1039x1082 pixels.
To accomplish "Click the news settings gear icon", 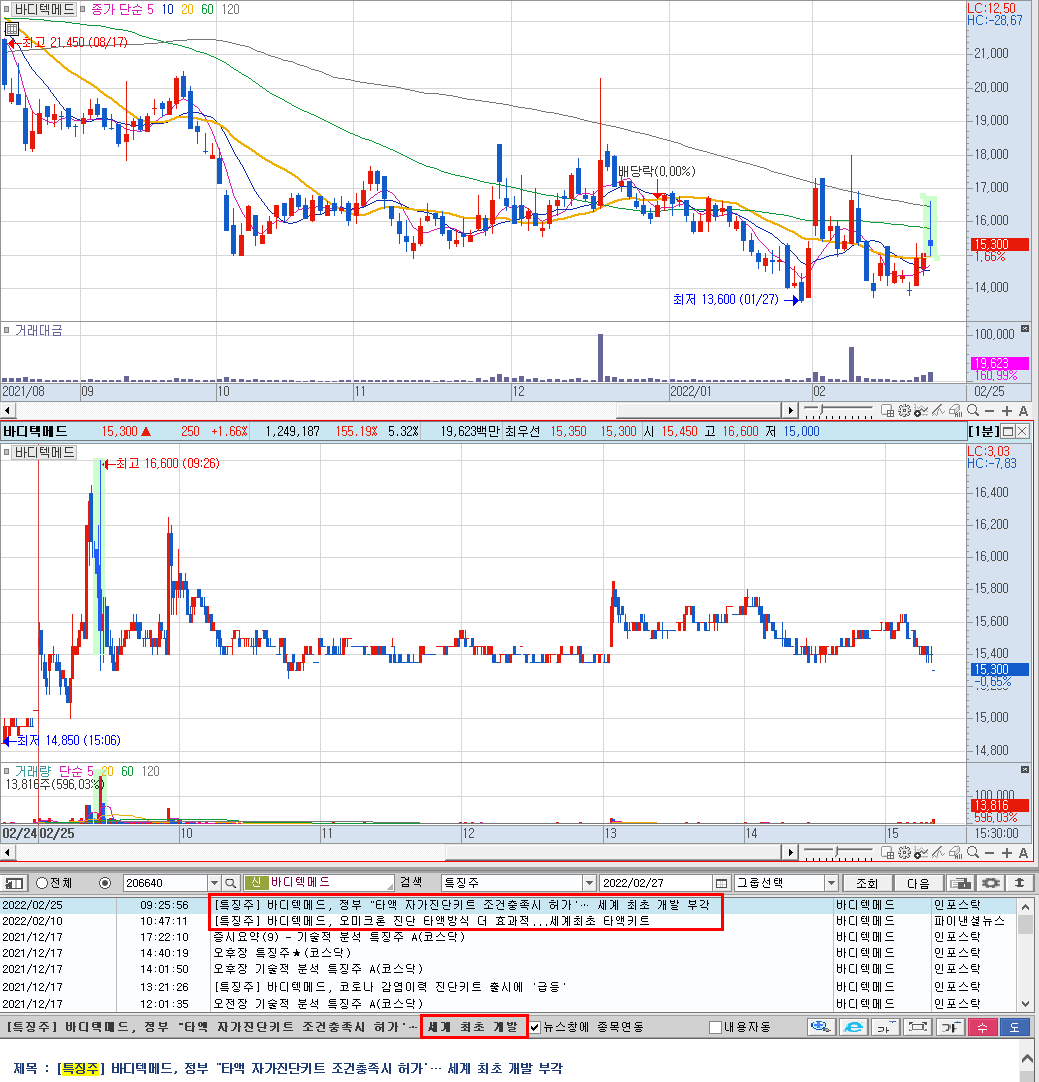I will [x=991, y=883].
